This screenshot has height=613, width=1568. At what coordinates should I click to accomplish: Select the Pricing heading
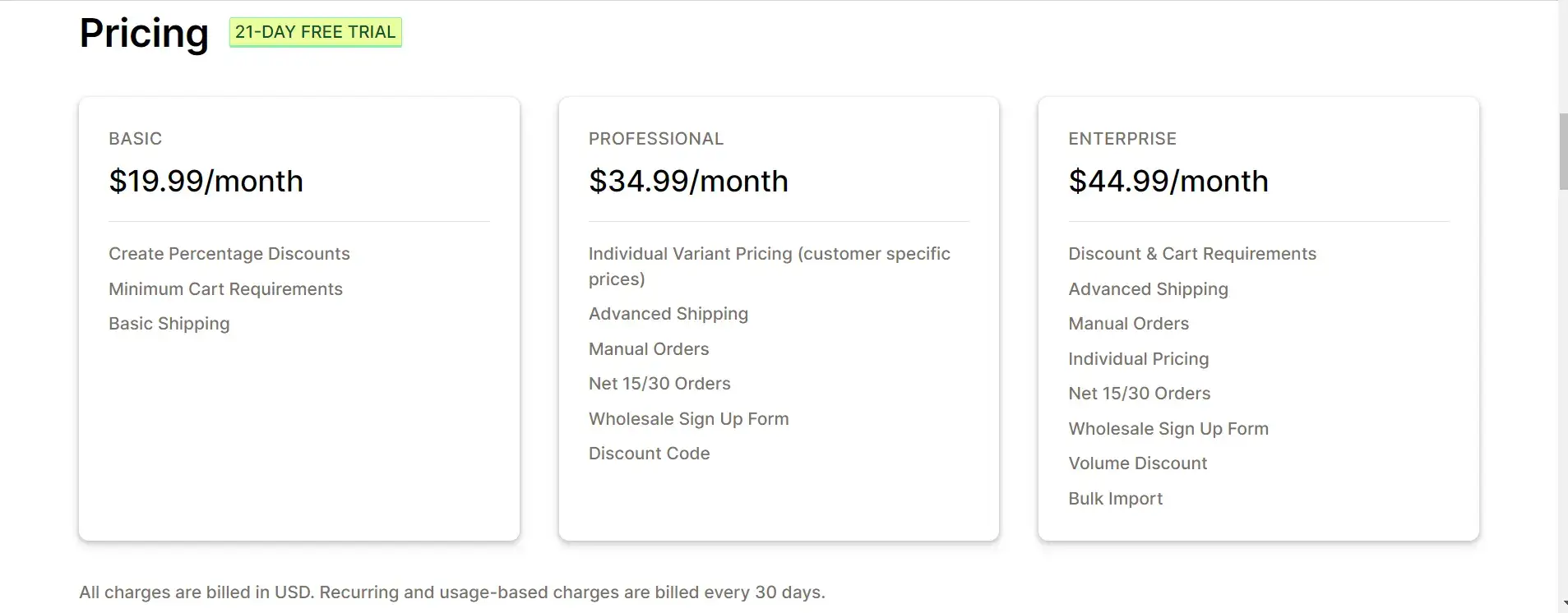pos(144,33)
